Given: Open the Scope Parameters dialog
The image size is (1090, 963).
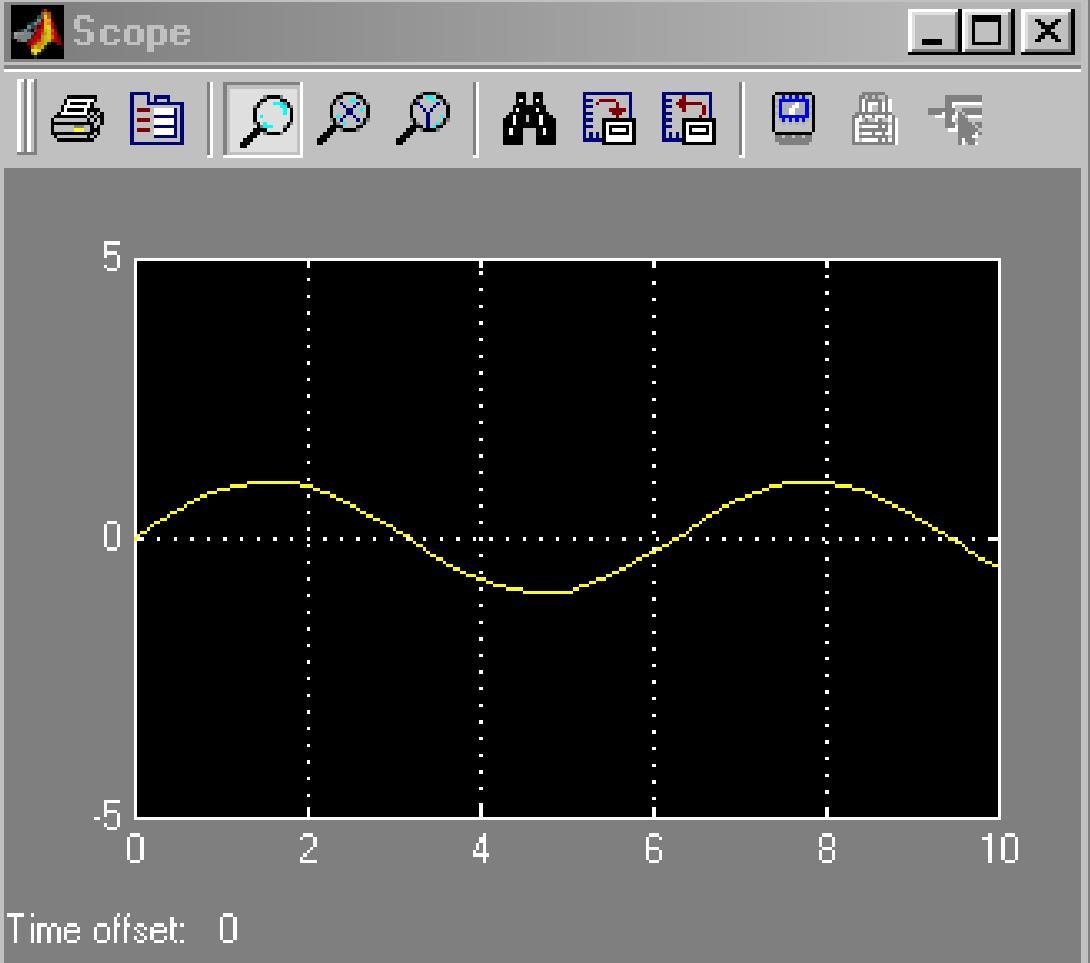Looking at the screenshot, I should (x=157, y=120).
